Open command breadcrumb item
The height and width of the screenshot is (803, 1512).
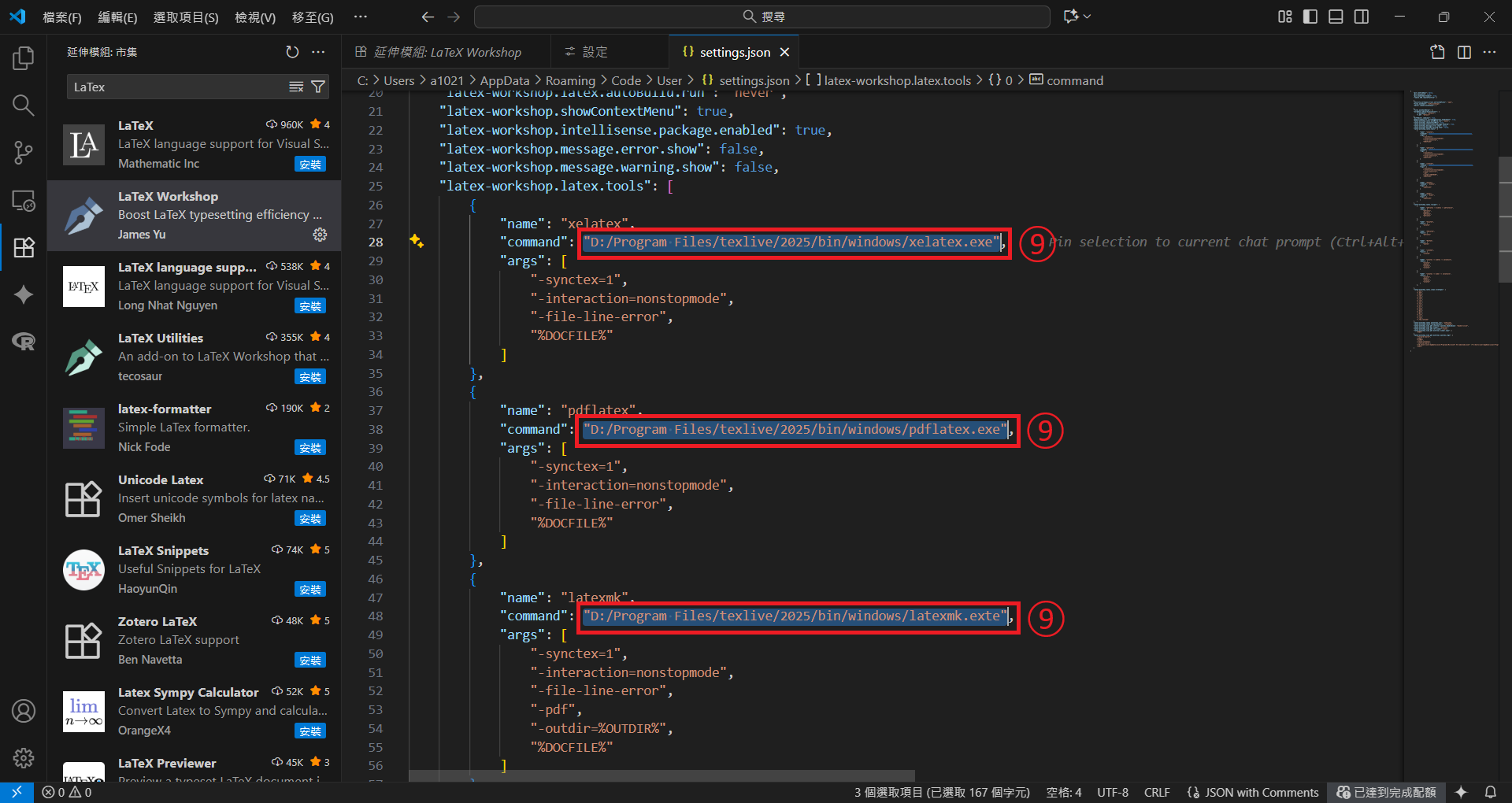point(1066,80)
